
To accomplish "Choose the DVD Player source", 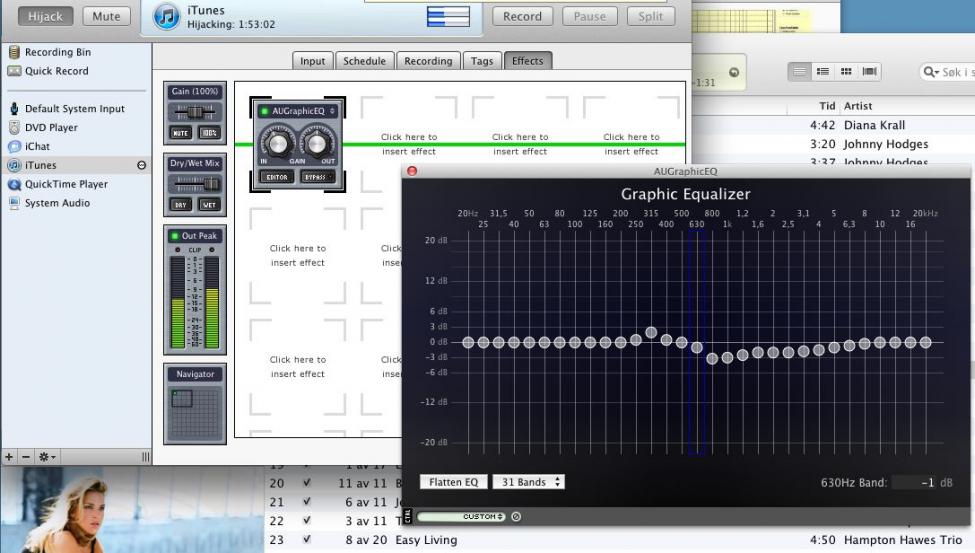I will point(51,127).
